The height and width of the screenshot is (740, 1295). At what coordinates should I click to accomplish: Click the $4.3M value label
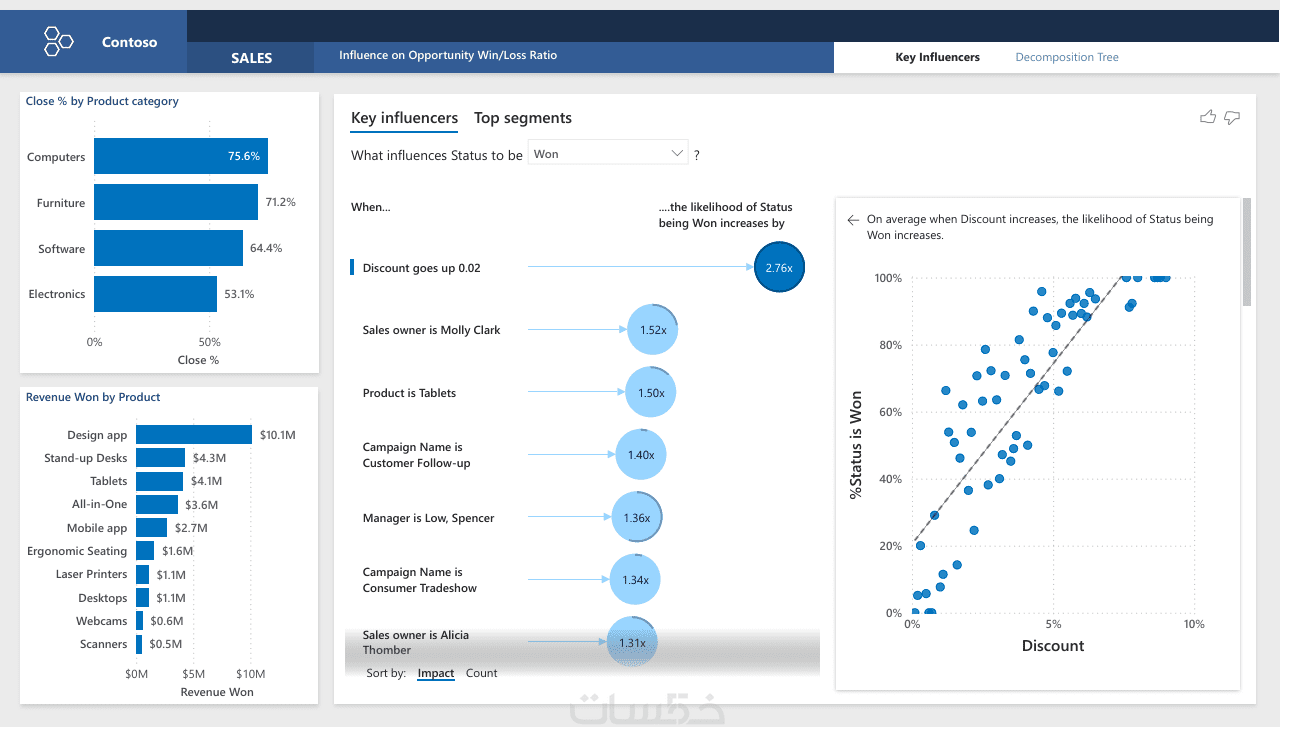[209, 458]
